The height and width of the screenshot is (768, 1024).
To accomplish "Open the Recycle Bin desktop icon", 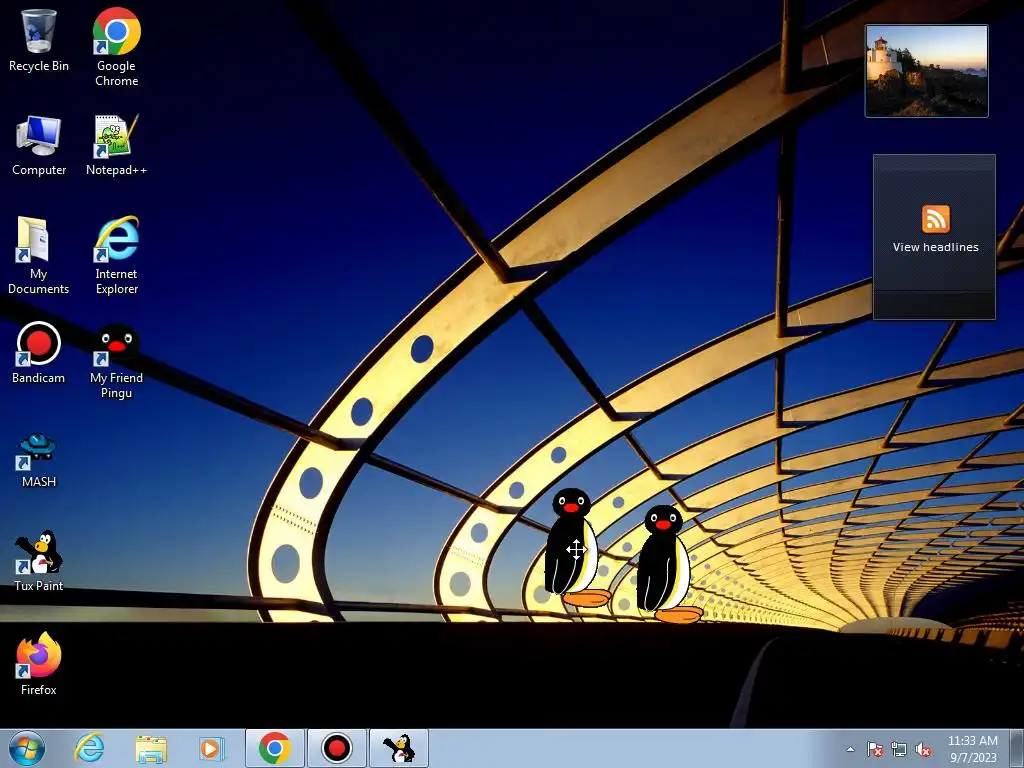I will point(39,40).
